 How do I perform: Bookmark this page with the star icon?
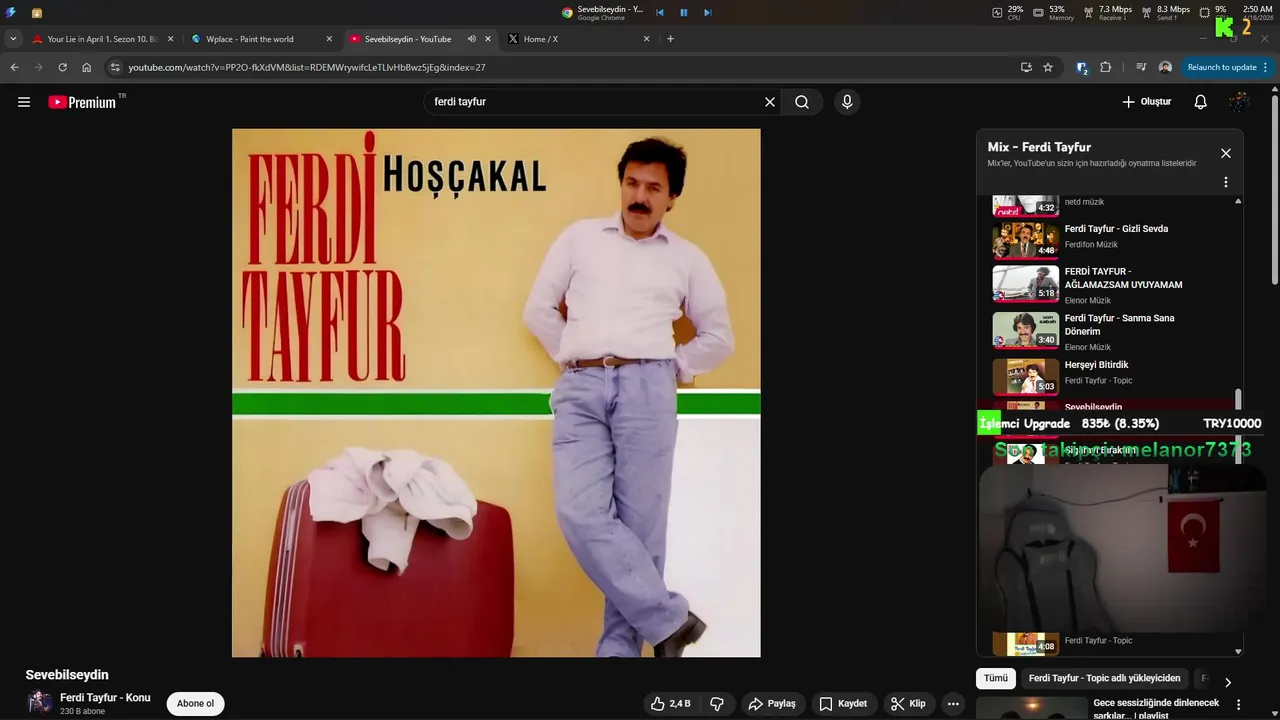point(1048,67)
